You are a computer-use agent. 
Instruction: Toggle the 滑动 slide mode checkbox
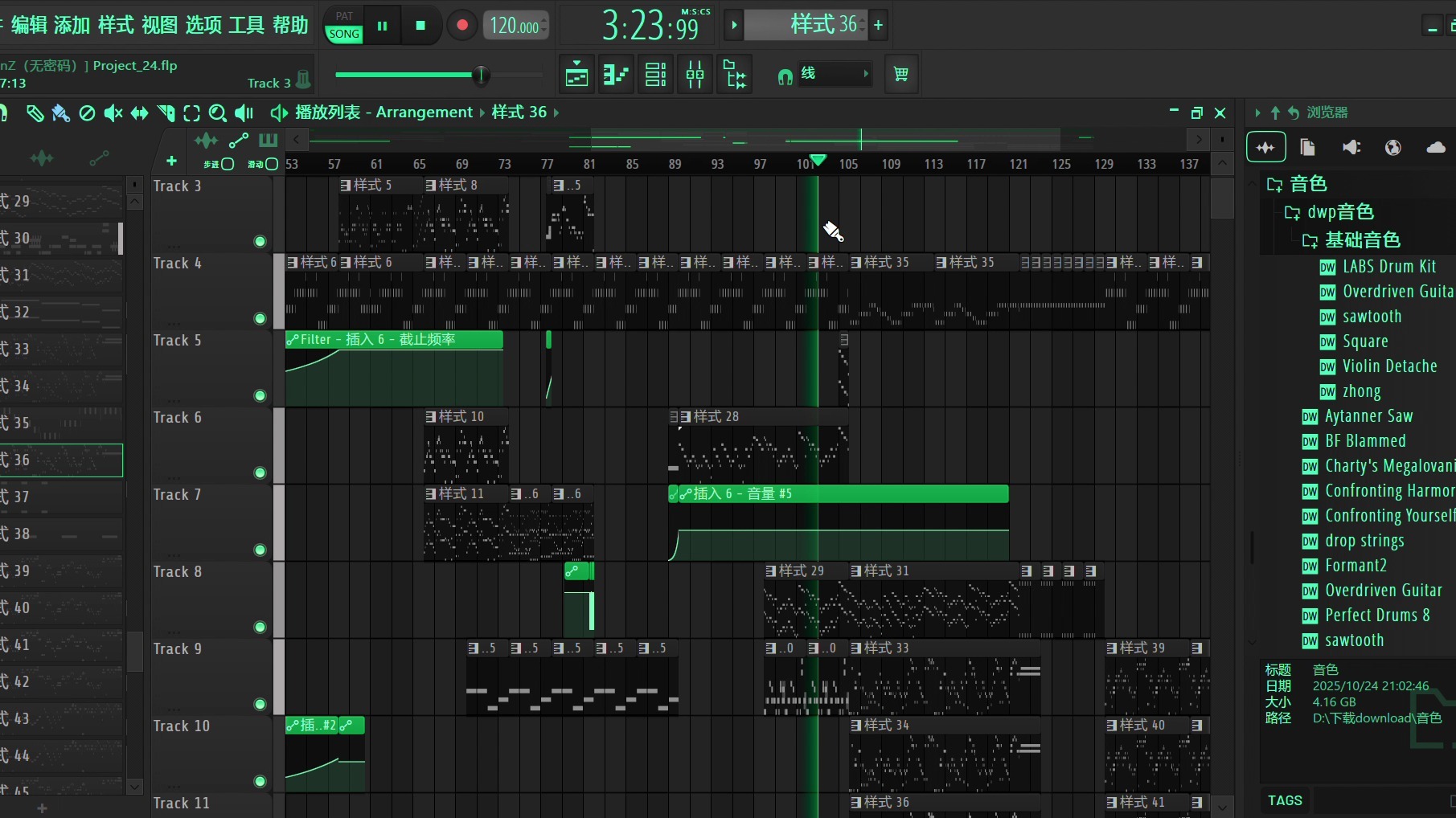point(272,164)
